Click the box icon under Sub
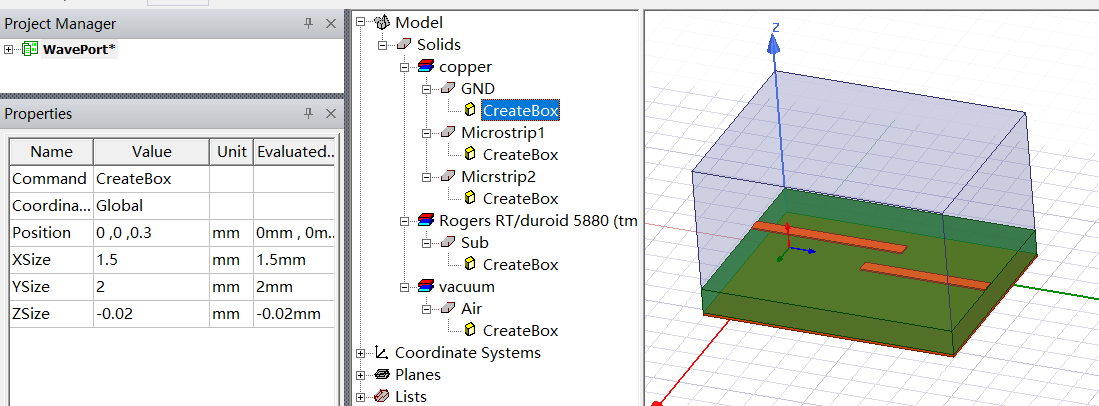This screenshot has width=1099, height=406. tap(470, 264)
